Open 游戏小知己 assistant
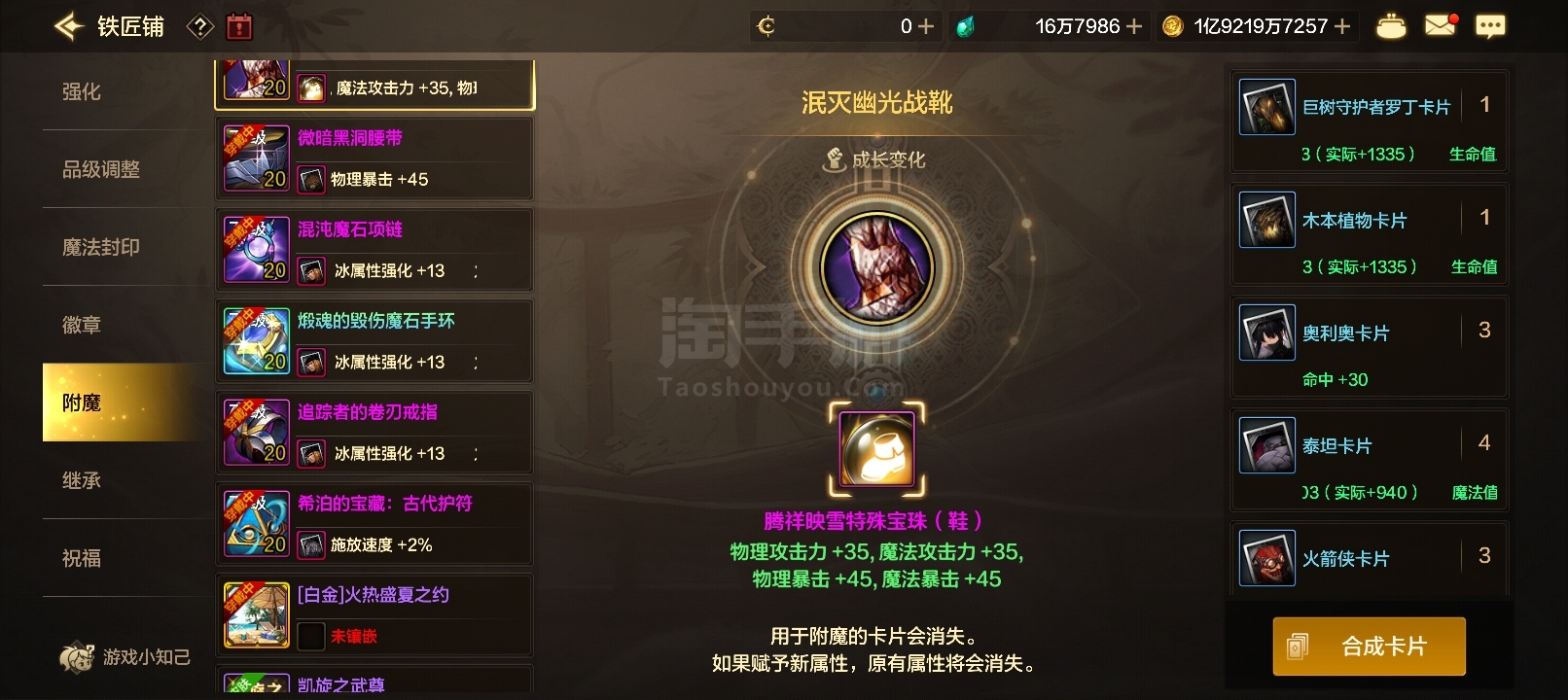The width and height of the screenshot is (1568, 700). pyautogui.click(x=125, y=657)
